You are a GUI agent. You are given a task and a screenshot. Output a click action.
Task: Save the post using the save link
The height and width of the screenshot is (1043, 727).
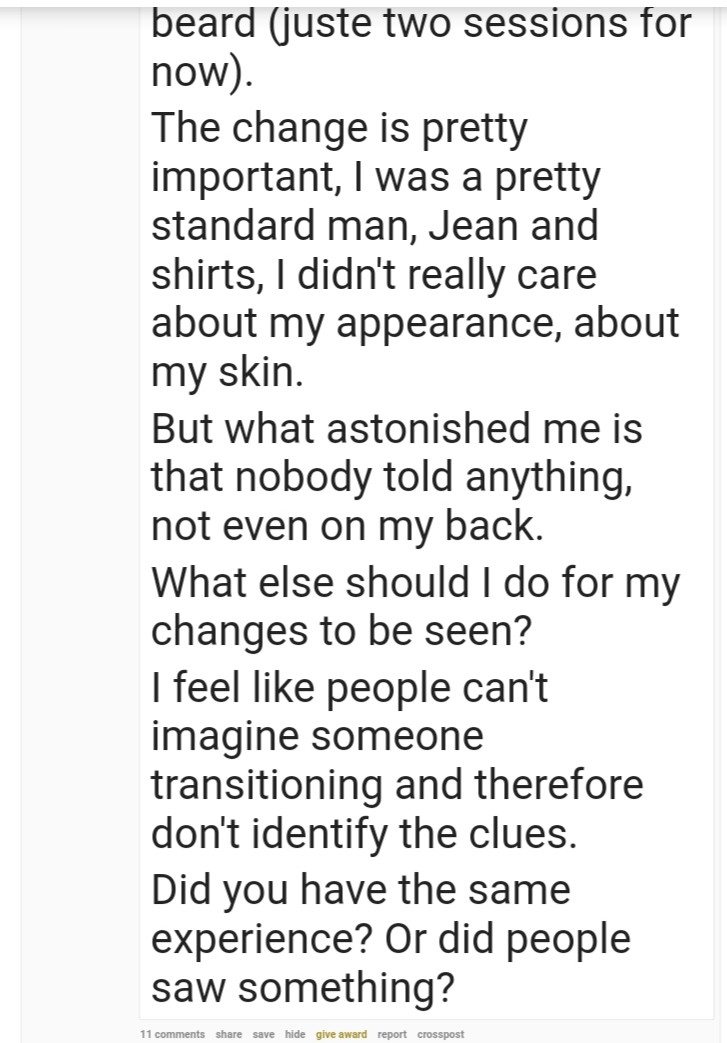click(263, 1034)
